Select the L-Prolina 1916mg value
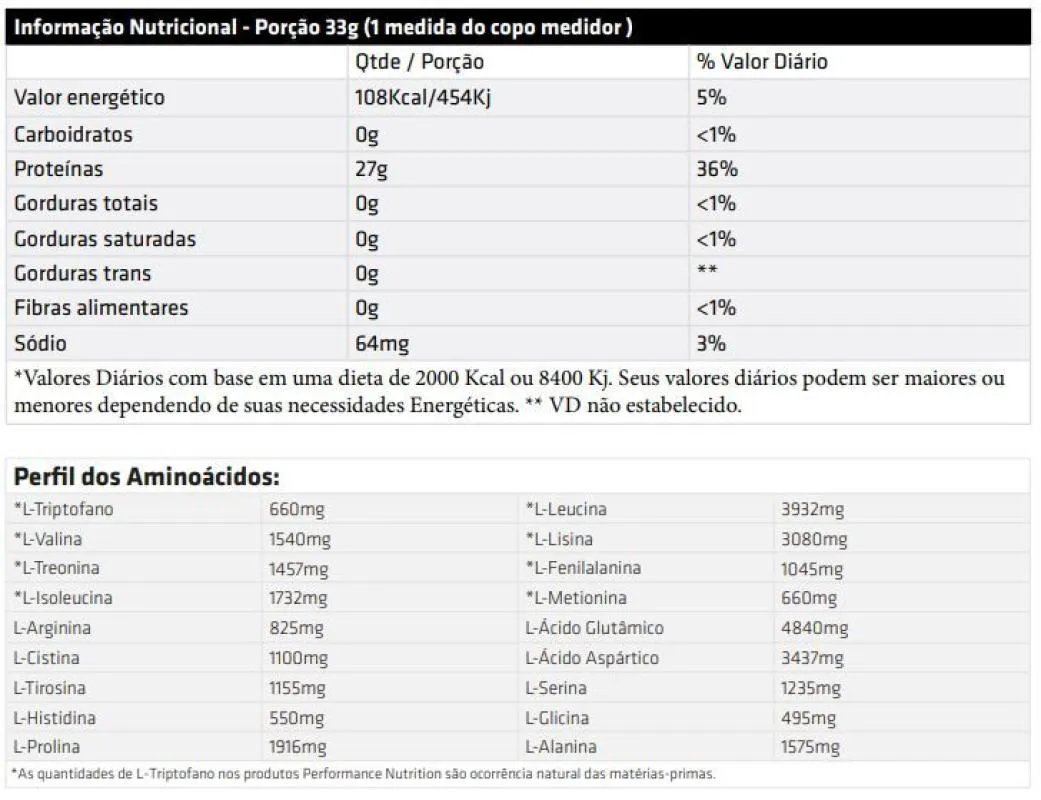1041x800 pixels. point(297,747)
